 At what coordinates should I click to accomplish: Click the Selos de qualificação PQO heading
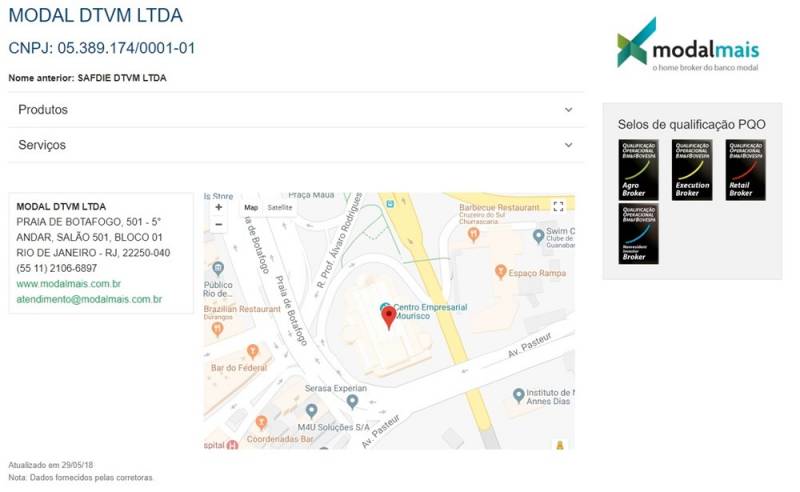pos(691,125)
